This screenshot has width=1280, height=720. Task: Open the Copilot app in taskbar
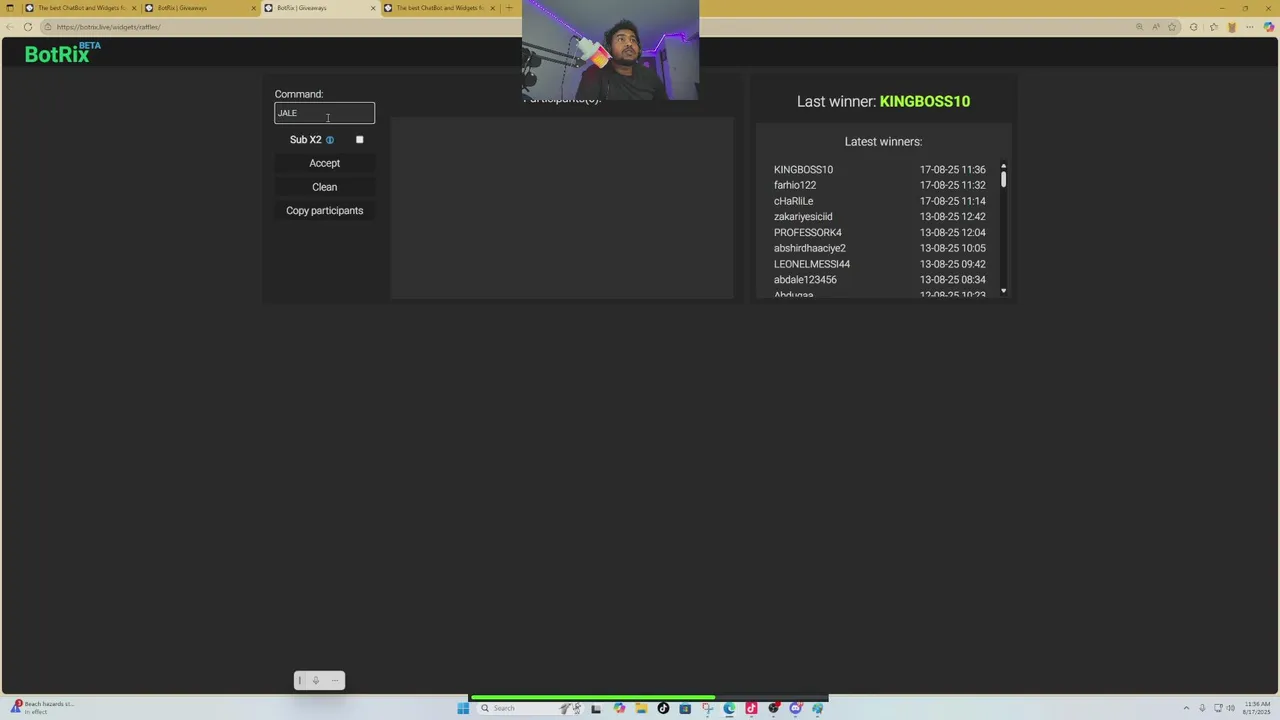(619, 708)
